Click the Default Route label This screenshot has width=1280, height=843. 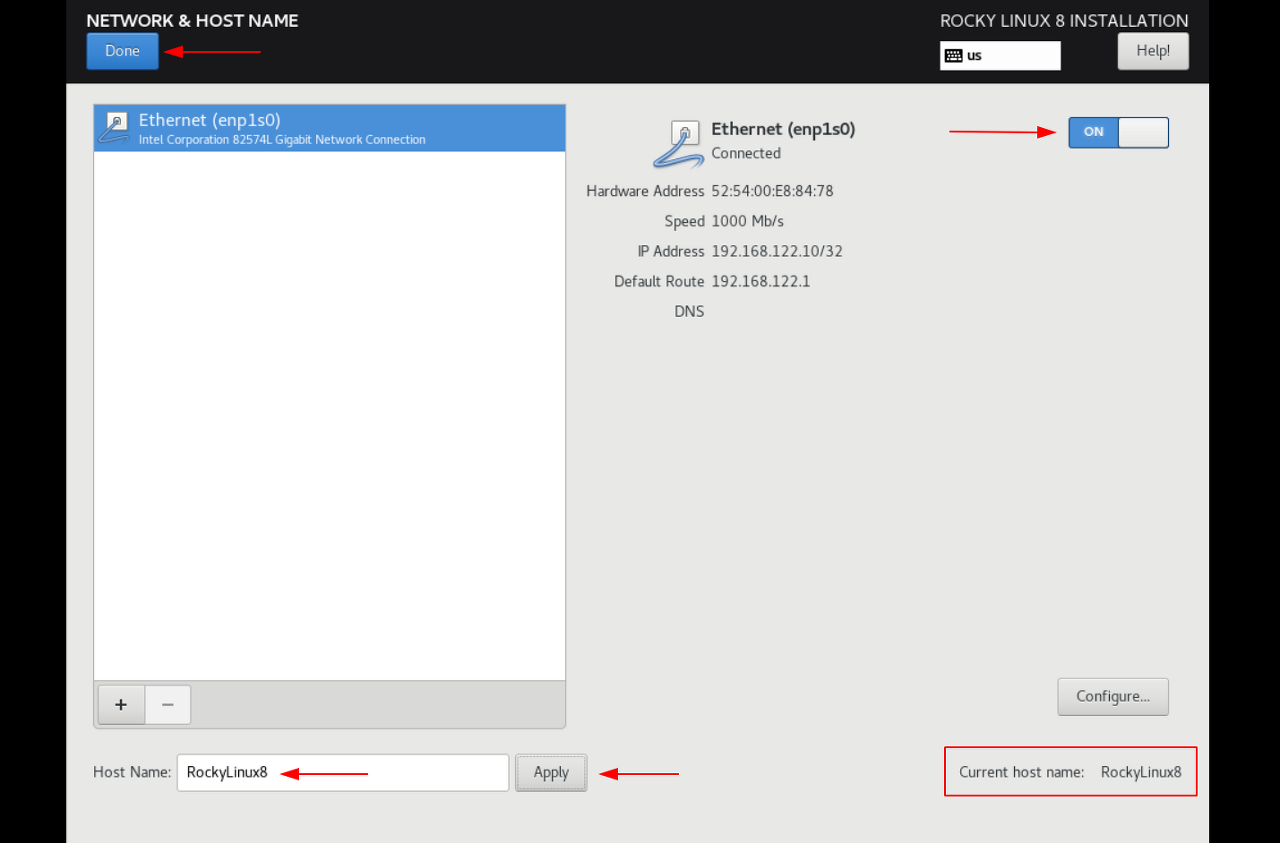[659, 281]
